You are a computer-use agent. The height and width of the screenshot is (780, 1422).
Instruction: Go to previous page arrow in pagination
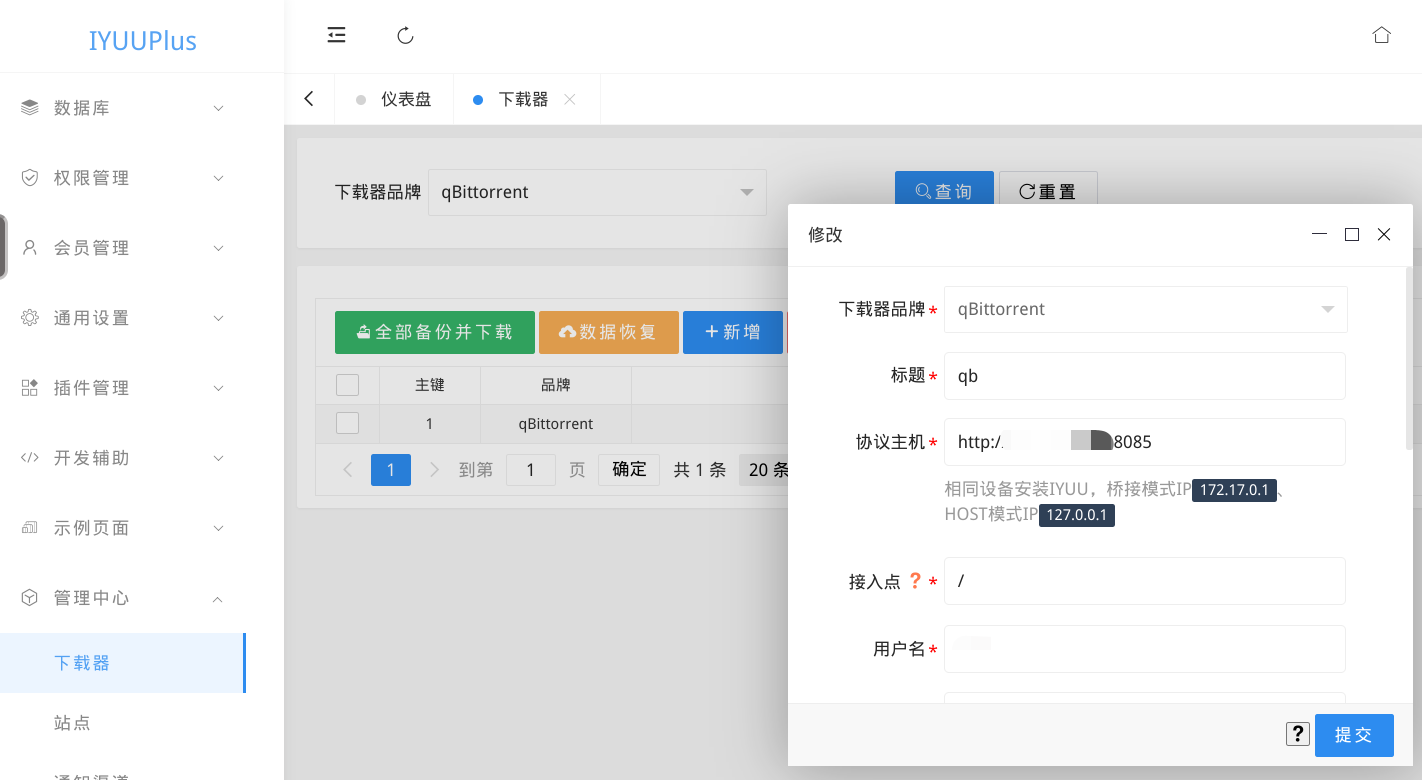(x=348, y=470)
